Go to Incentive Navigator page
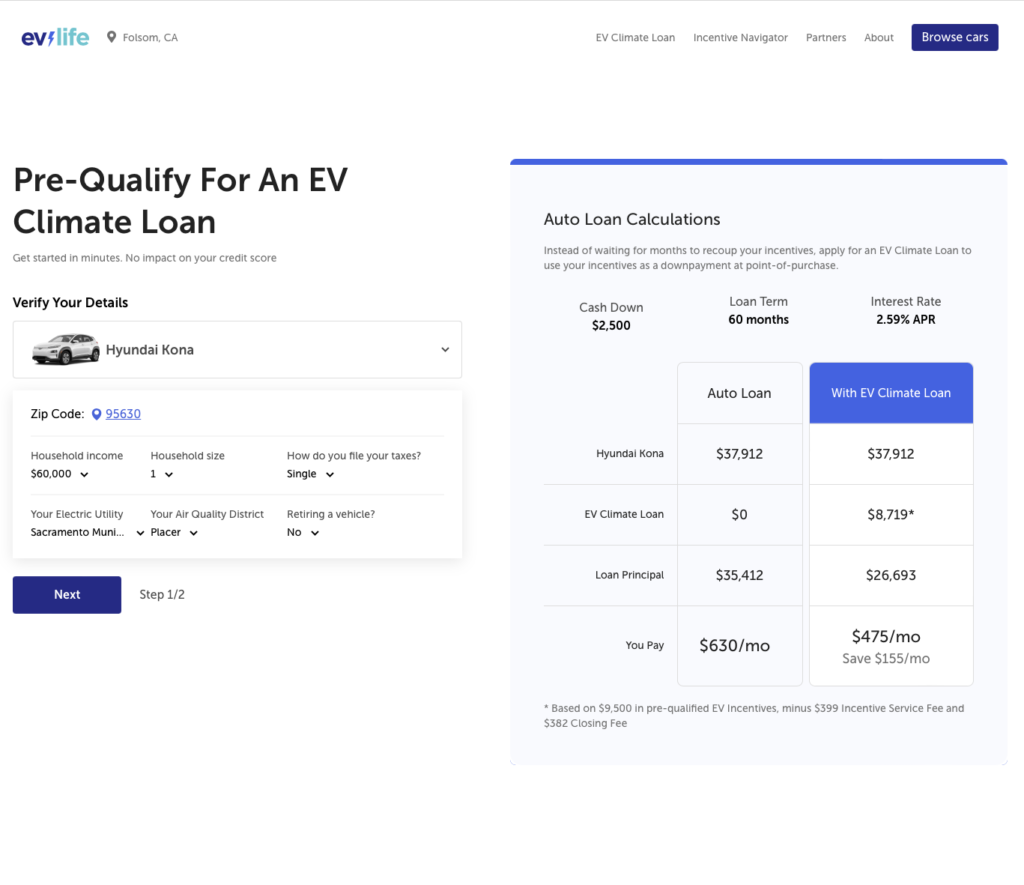The image size is (1024, 885). tap(740, 37)
